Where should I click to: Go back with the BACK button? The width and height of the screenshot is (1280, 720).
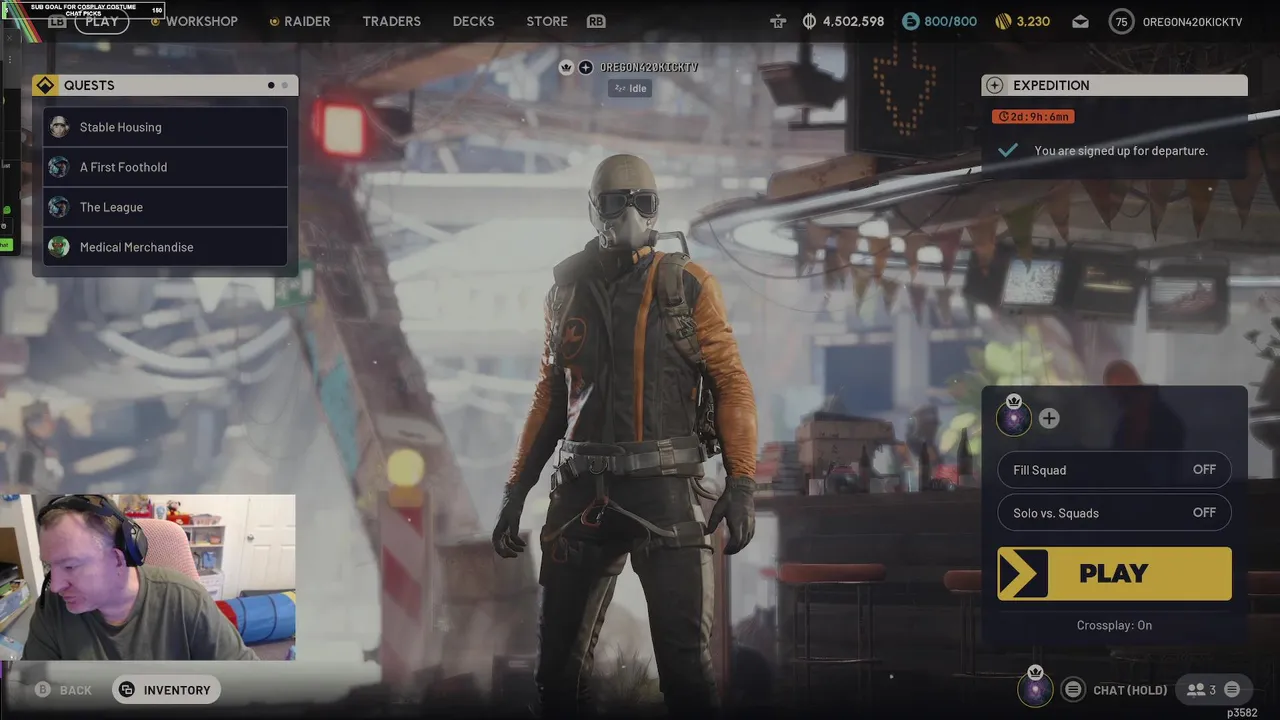click(64, 690)
